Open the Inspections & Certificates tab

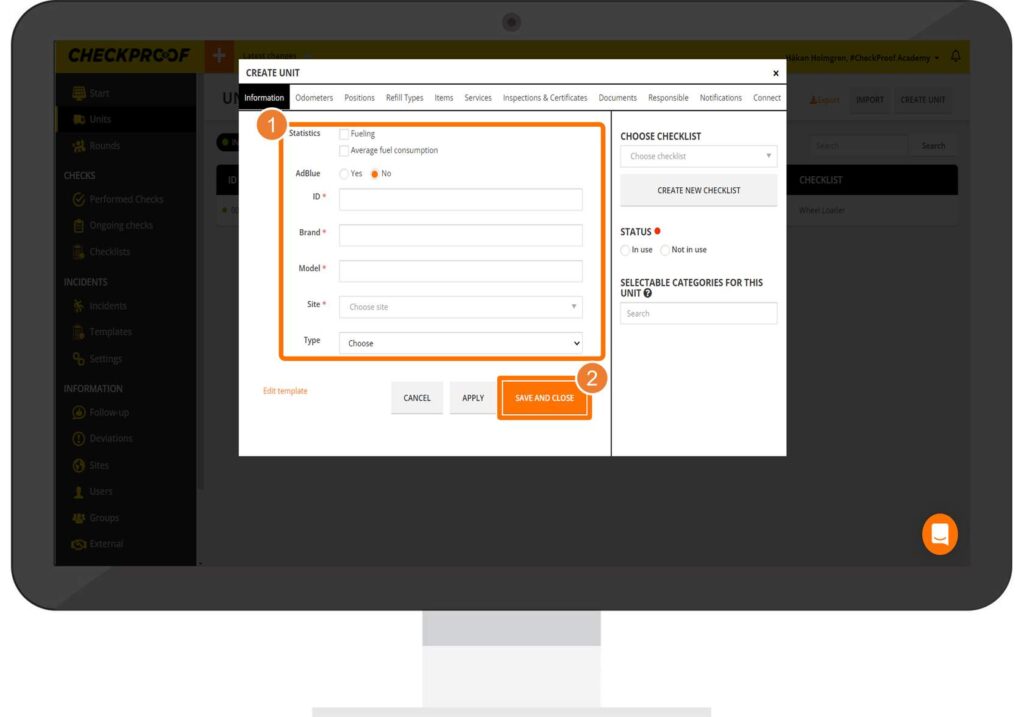545,98
